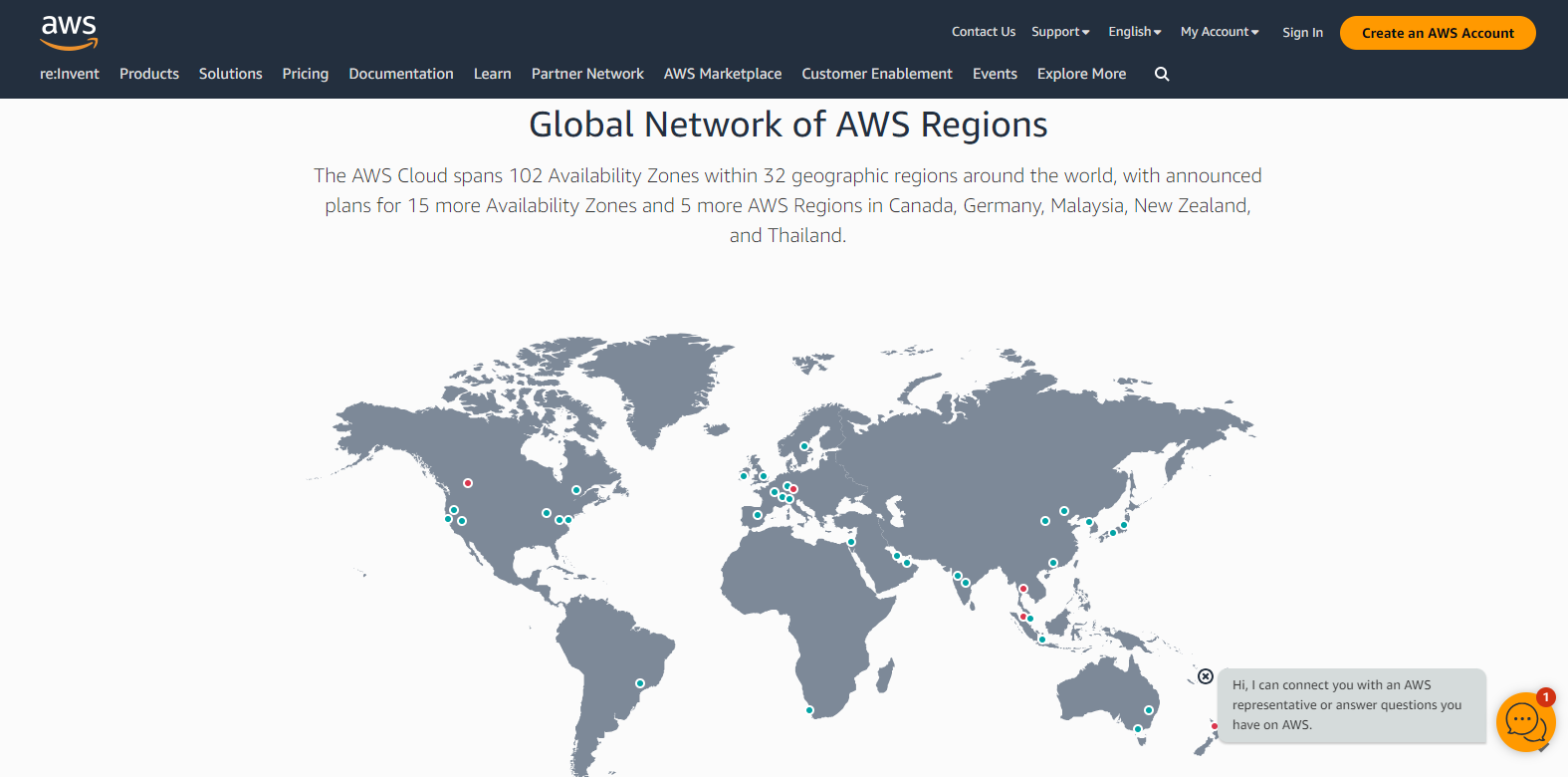Screen dimensions: 1568x777
Task: Click the Global Network of AWS Regions heading
Action: pos(787,125)
